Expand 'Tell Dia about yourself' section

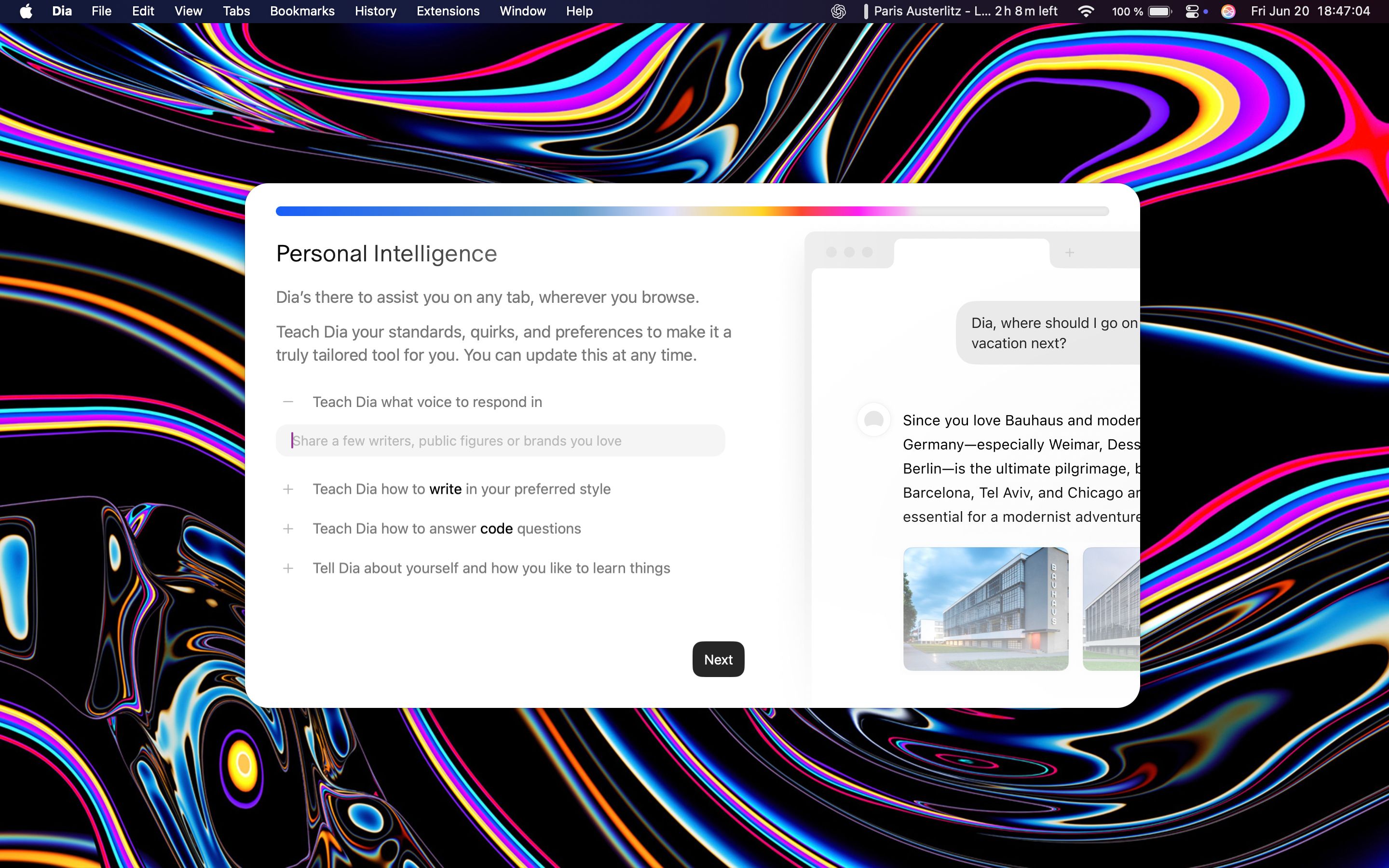(x=288, y=569)
